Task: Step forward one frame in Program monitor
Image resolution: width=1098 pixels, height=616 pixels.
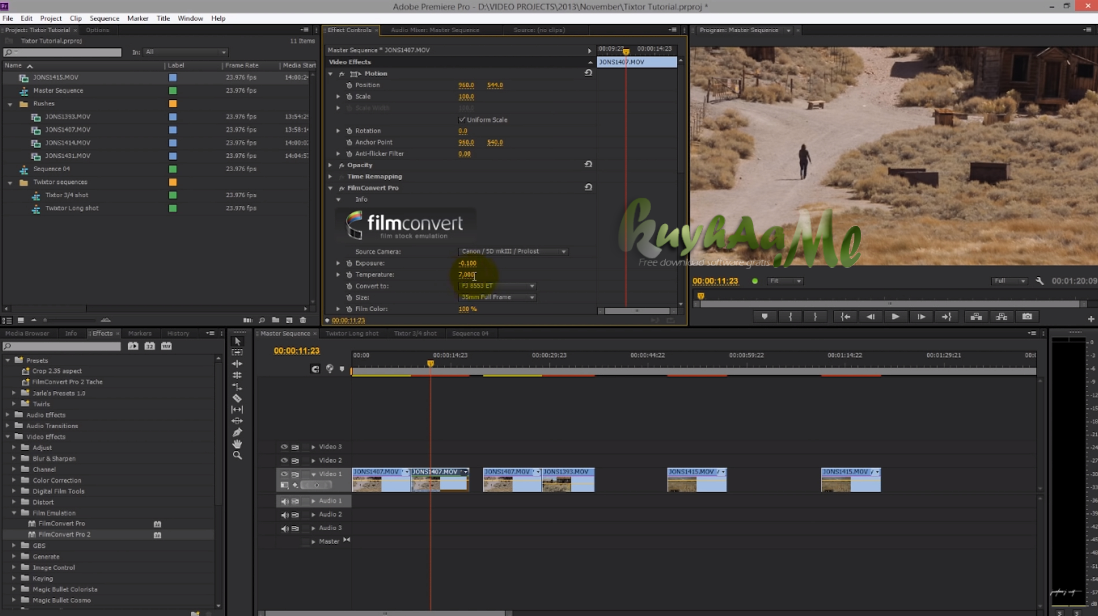Action: tap(921, 317)
